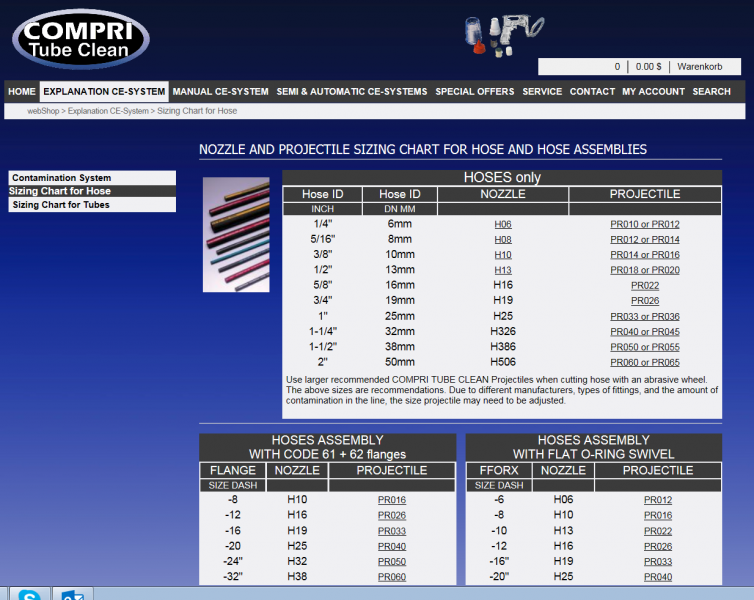This screenshot has width=754, height=600.
Task: Select Sizing Chart for Tubes sidebar item
Action: point(92,205)
